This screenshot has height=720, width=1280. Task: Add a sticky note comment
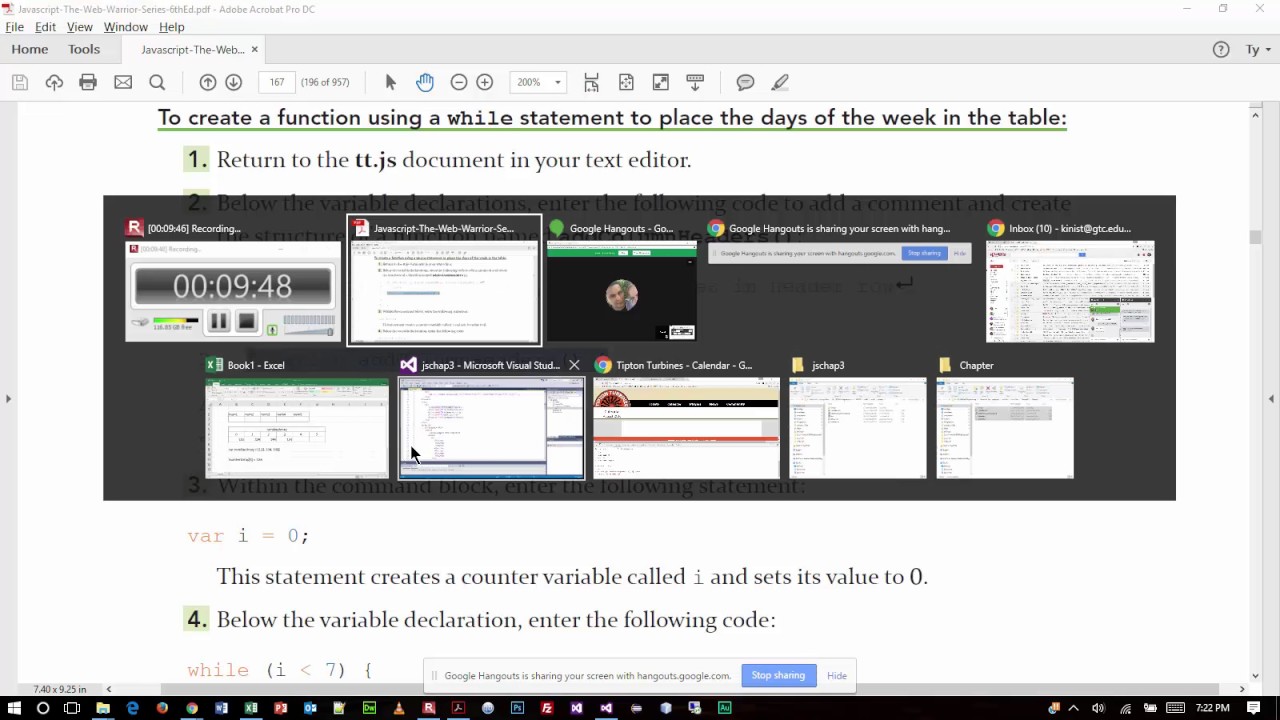(746, 82)
